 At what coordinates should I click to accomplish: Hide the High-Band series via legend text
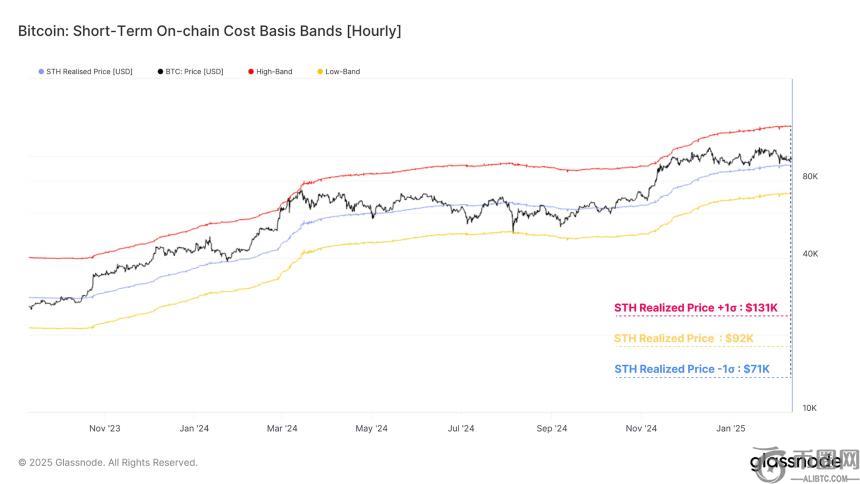point(274,72)
